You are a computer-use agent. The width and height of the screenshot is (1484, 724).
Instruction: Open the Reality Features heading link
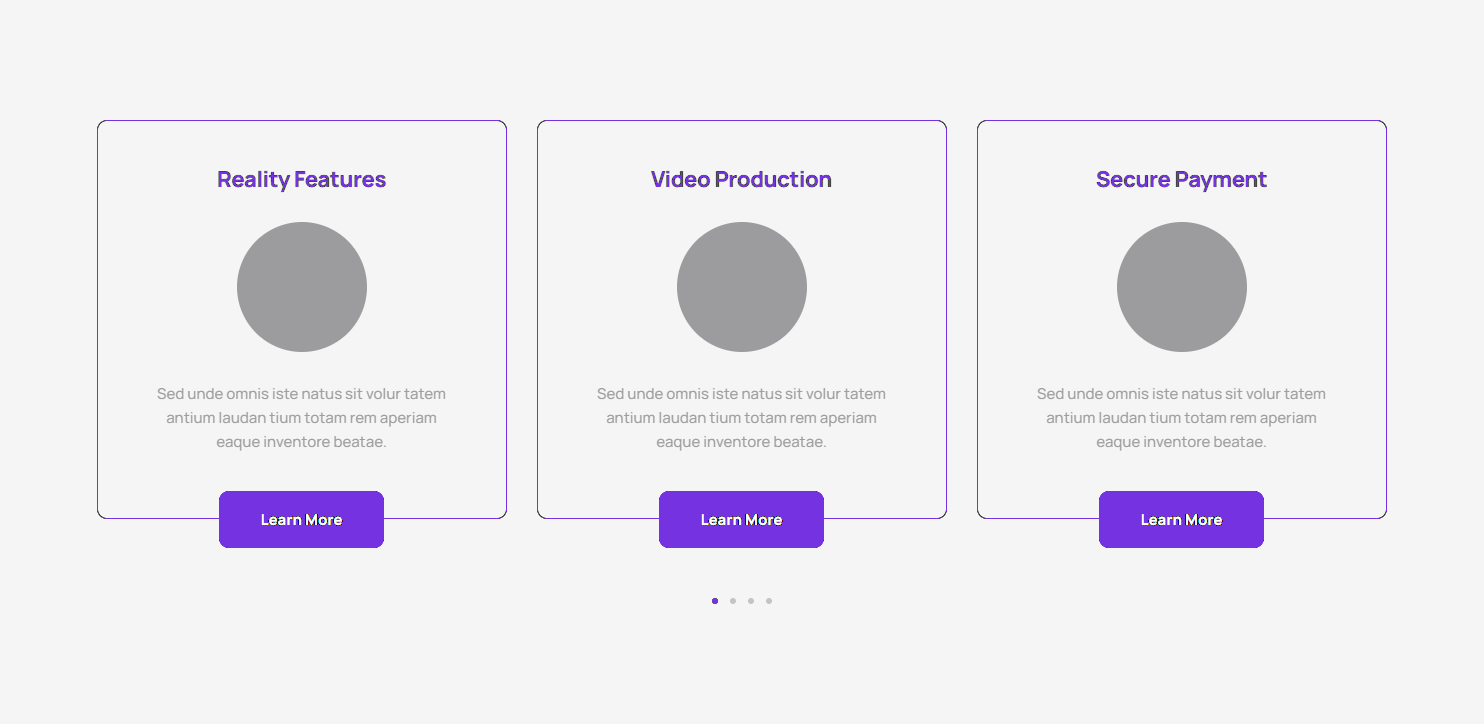pyautogui.click(x=301, y=180)
